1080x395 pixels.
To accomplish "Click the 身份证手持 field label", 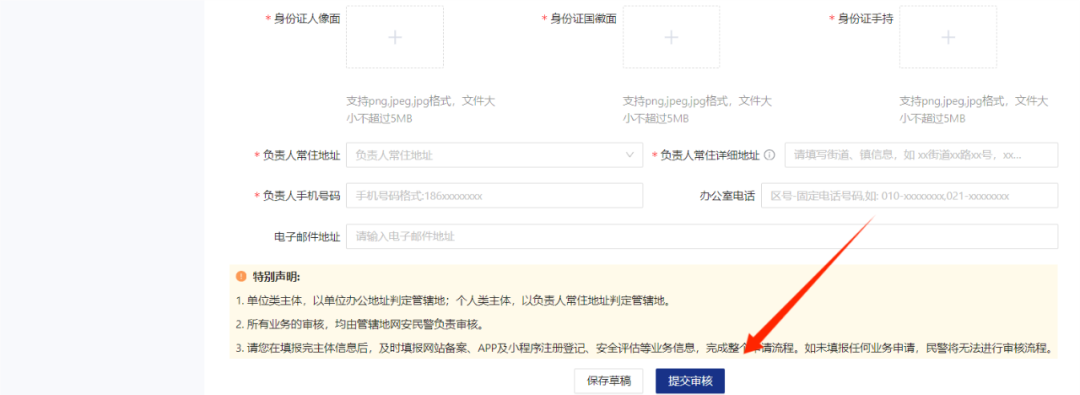I will pyautogui.click(x=865, y=19).
